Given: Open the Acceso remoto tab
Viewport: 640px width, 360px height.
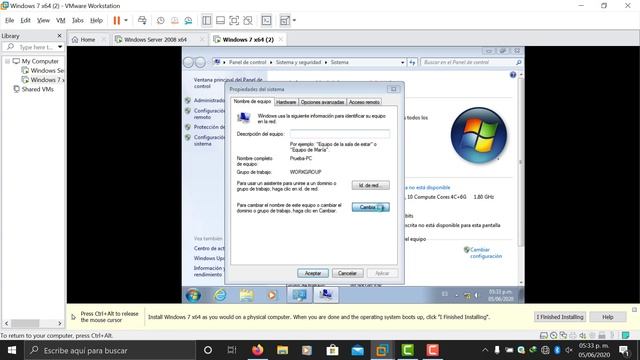Looking at the screenshot, I should coord(364,102).
